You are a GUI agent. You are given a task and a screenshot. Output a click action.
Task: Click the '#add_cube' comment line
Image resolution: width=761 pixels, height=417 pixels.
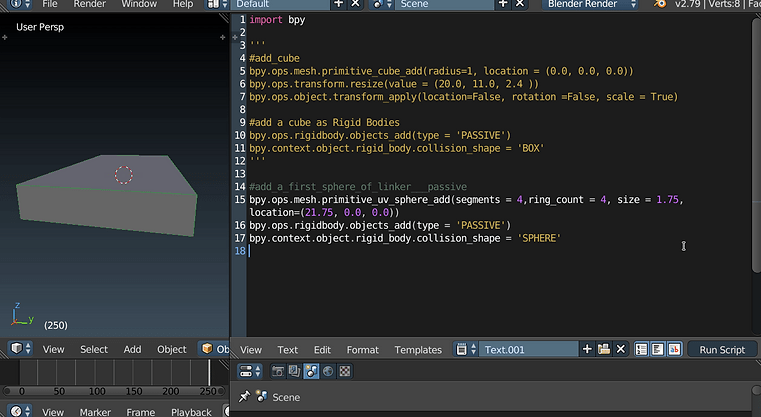tap(274, 58)
